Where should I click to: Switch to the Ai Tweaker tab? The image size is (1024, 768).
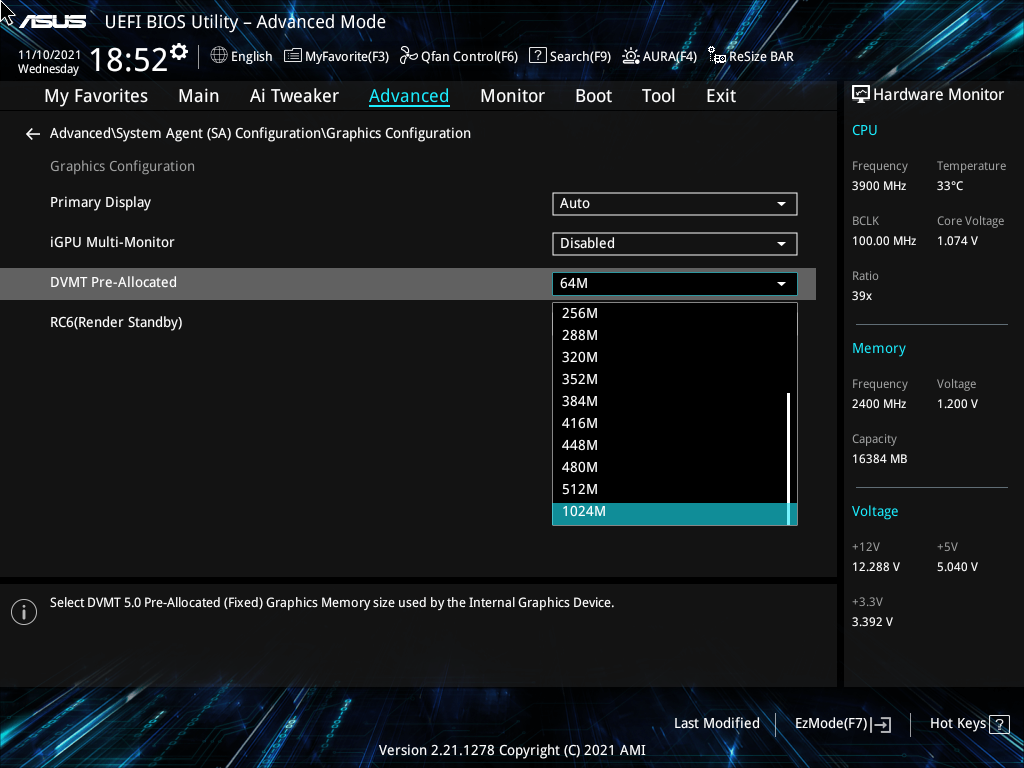pyautogui.click(x=294, y=96)
